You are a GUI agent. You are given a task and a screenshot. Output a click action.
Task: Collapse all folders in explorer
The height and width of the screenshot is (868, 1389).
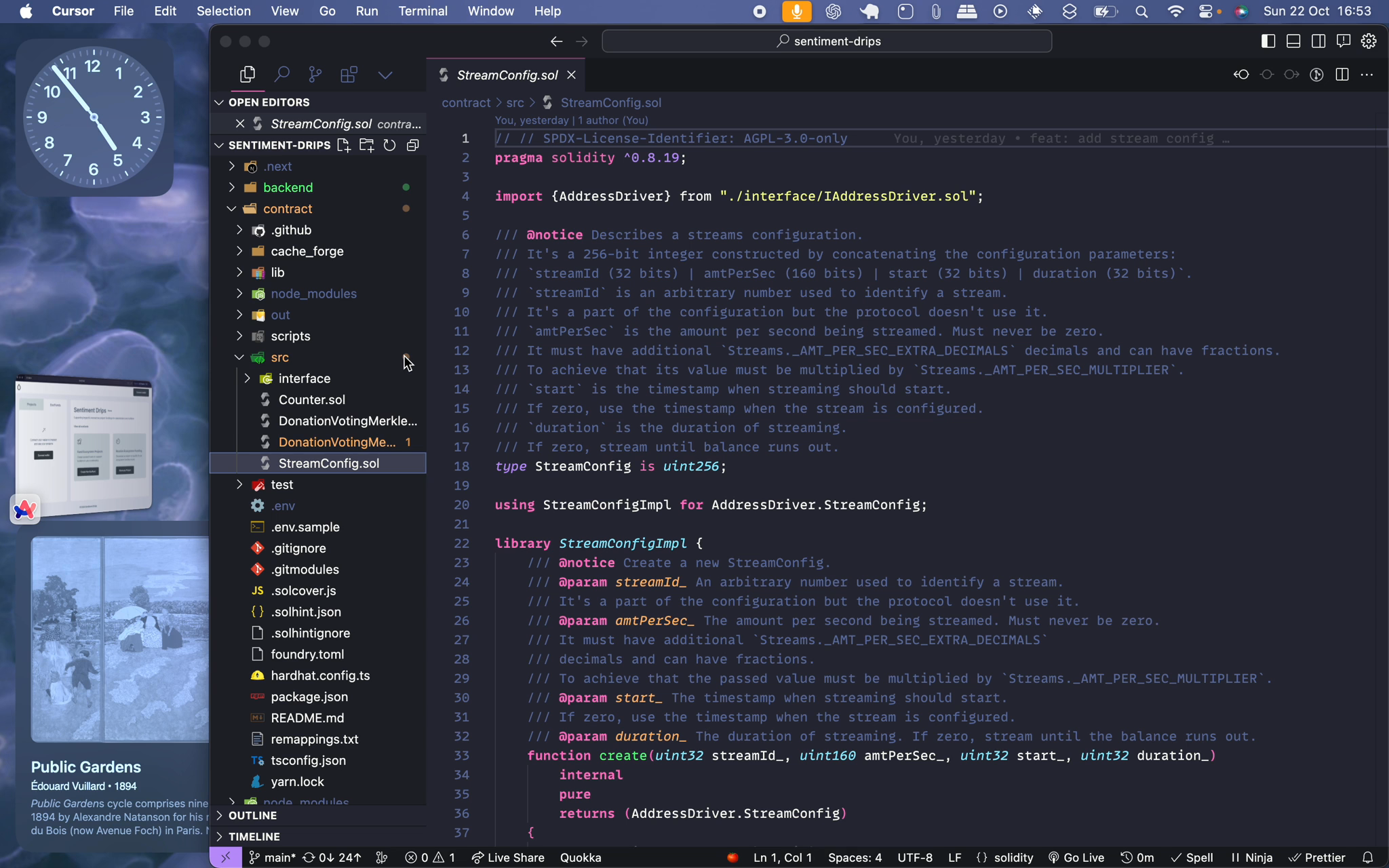tap(412, 145)
